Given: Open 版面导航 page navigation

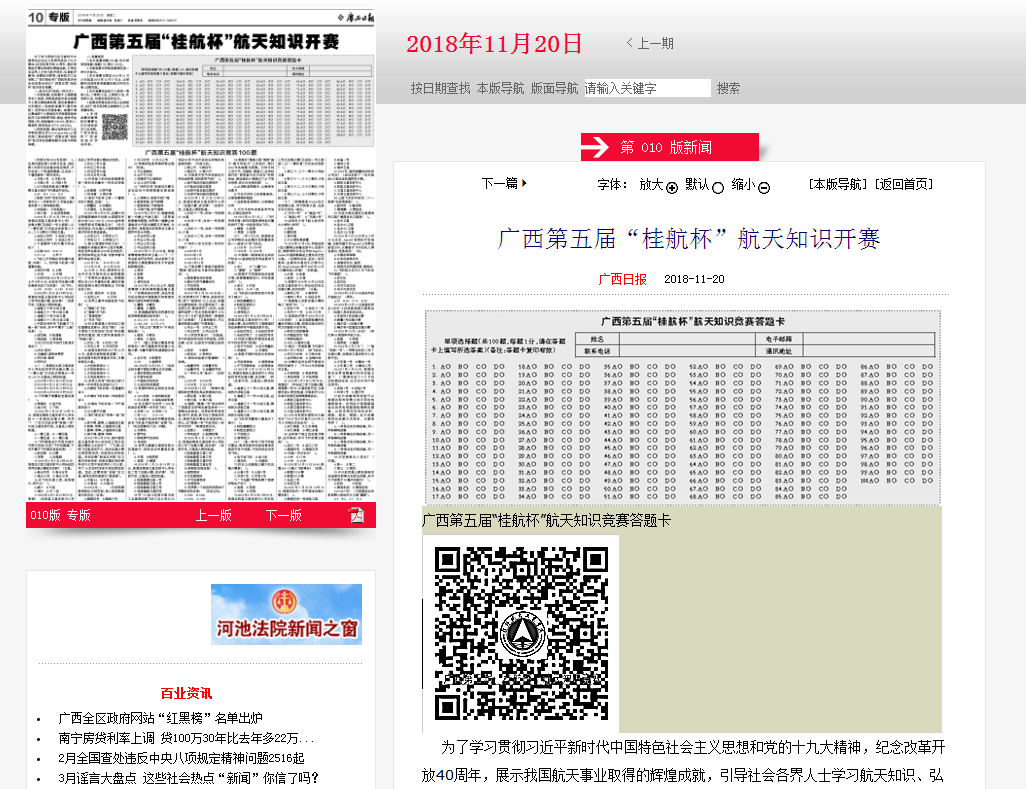Looking at the screenshot, I should click(x=554, y=88).
